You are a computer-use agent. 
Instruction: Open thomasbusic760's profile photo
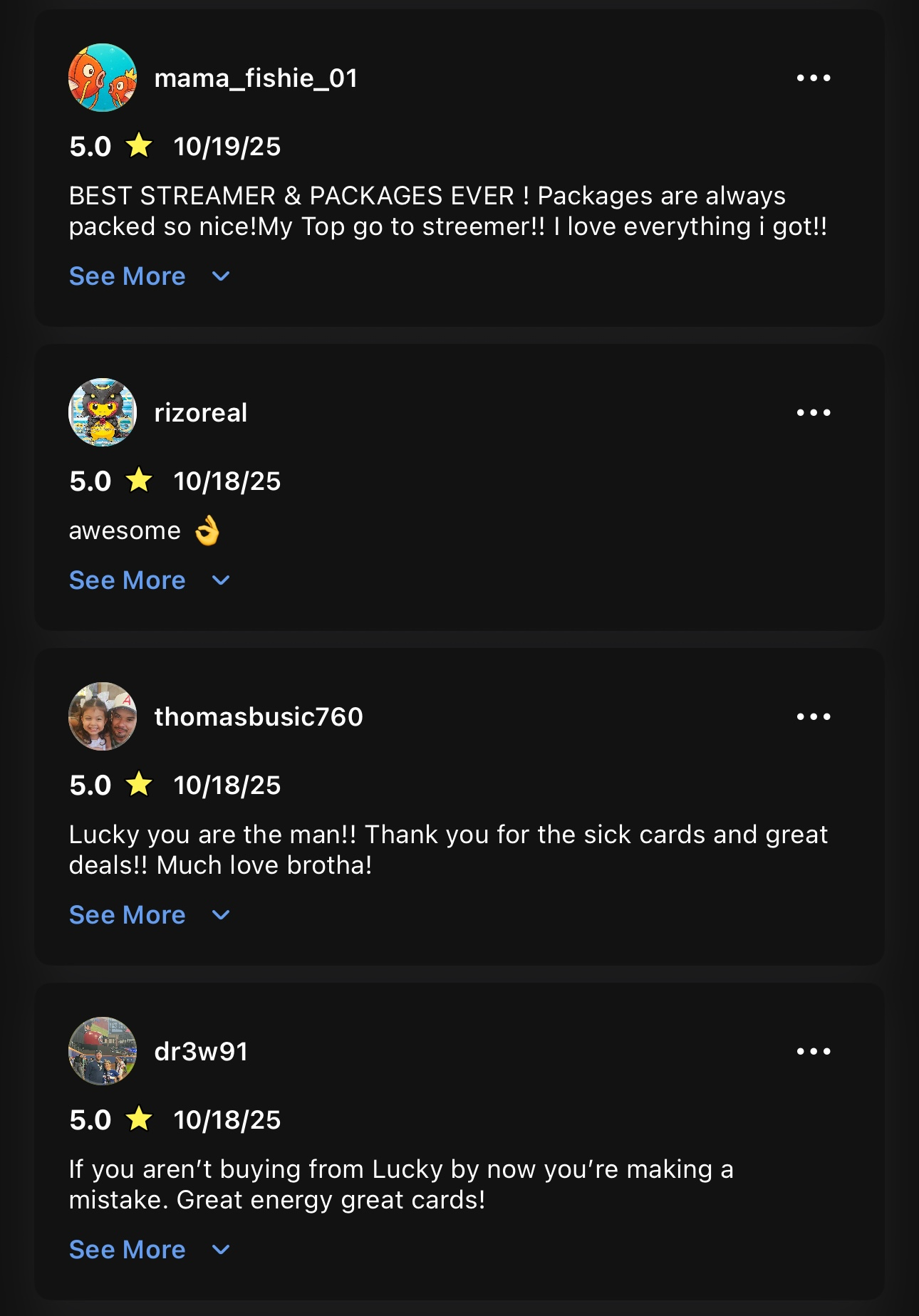tap(103, 716)
